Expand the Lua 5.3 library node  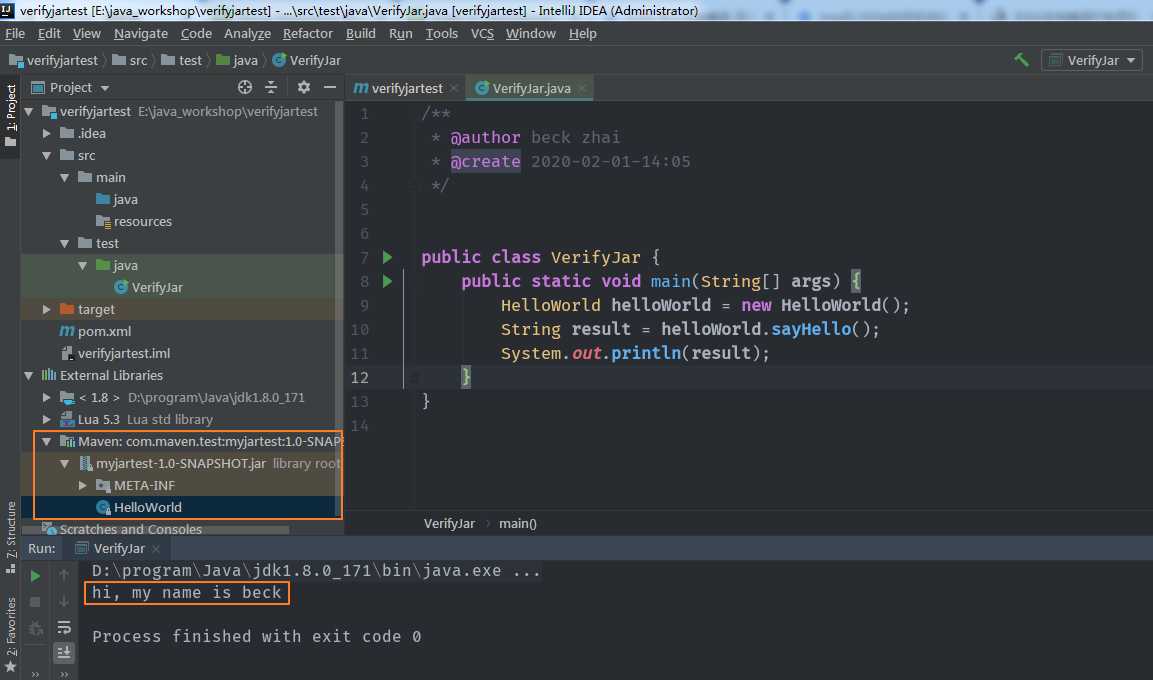[46, 420]
